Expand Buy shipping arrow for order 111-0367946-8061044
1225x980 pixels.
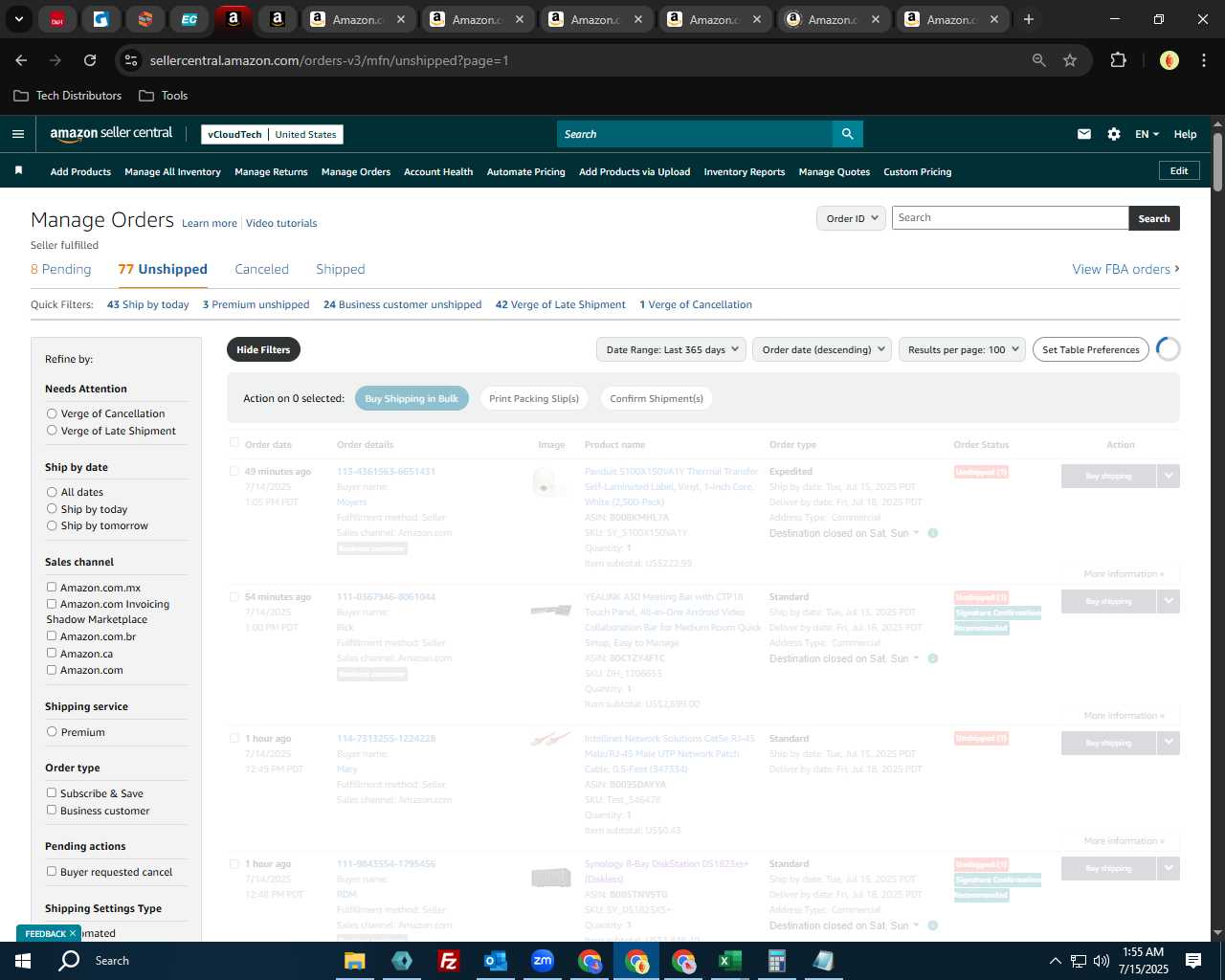[1169, 601]
